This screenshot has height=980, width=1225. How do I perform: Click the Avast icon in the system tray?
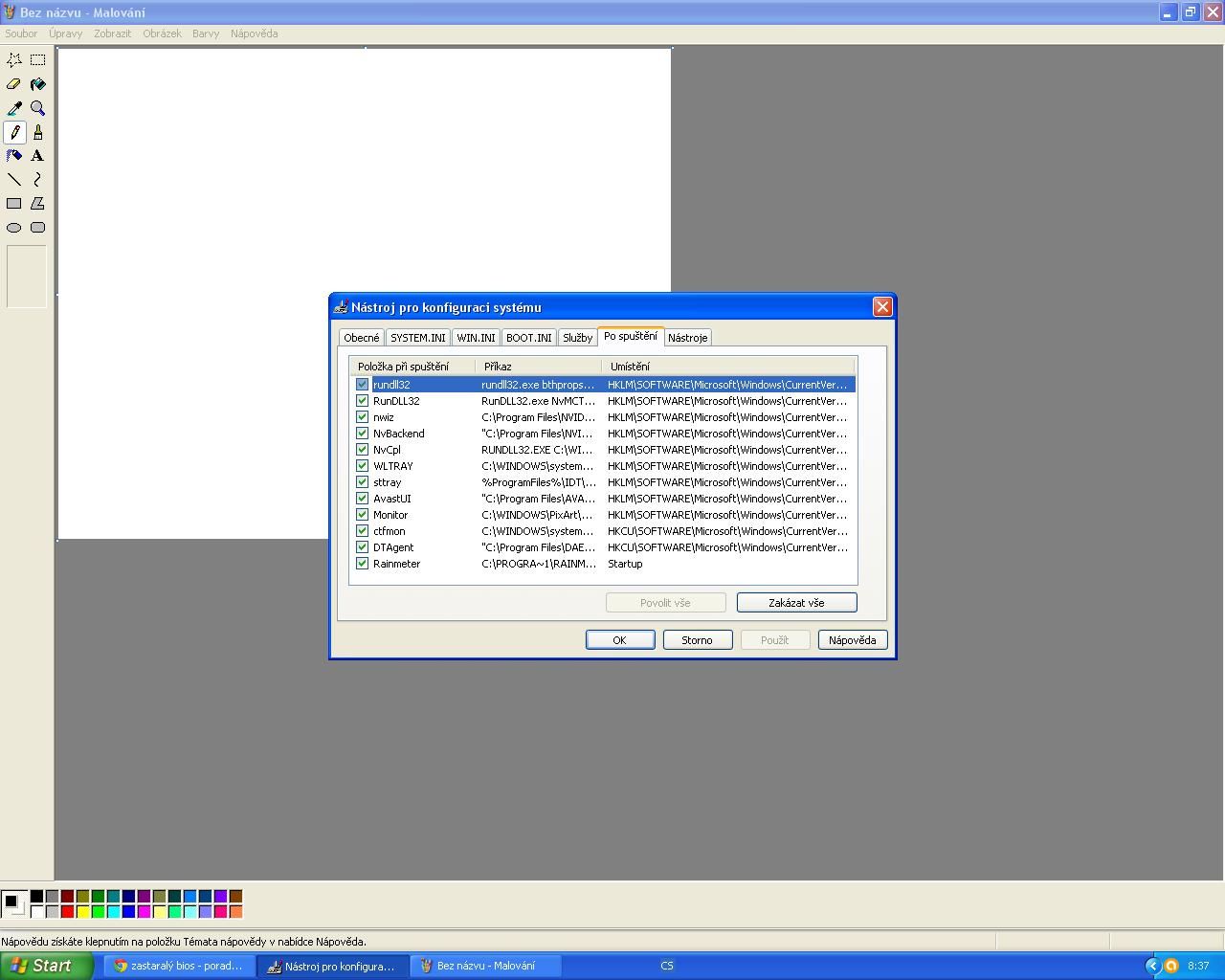click(x=1170, y=966)
